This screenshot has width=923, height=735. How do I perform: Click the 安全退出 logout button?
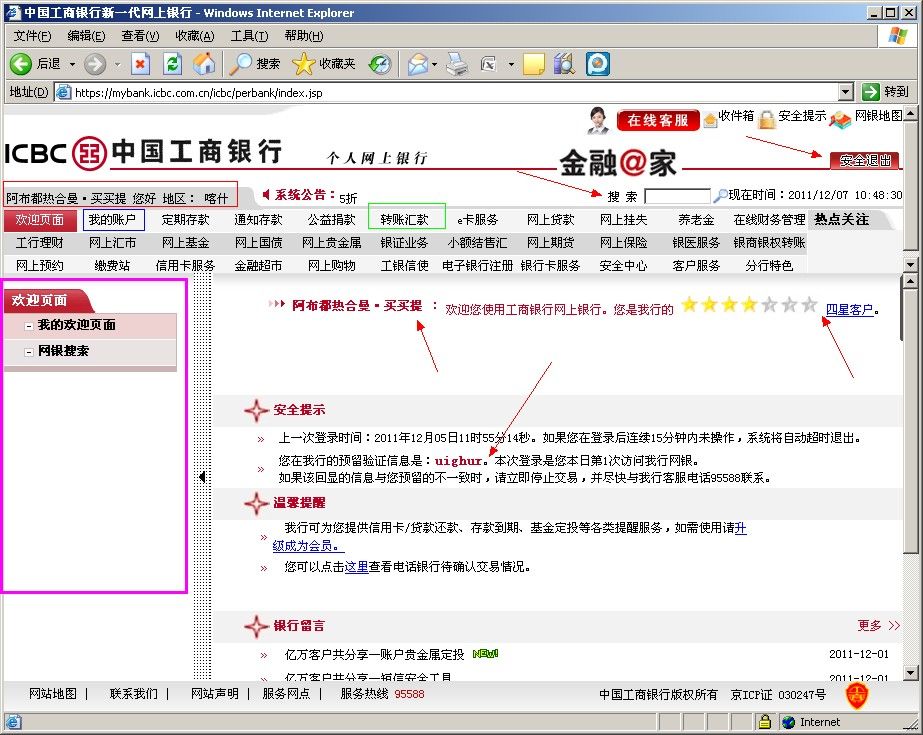pyautogui.click(x=865, y=160)
